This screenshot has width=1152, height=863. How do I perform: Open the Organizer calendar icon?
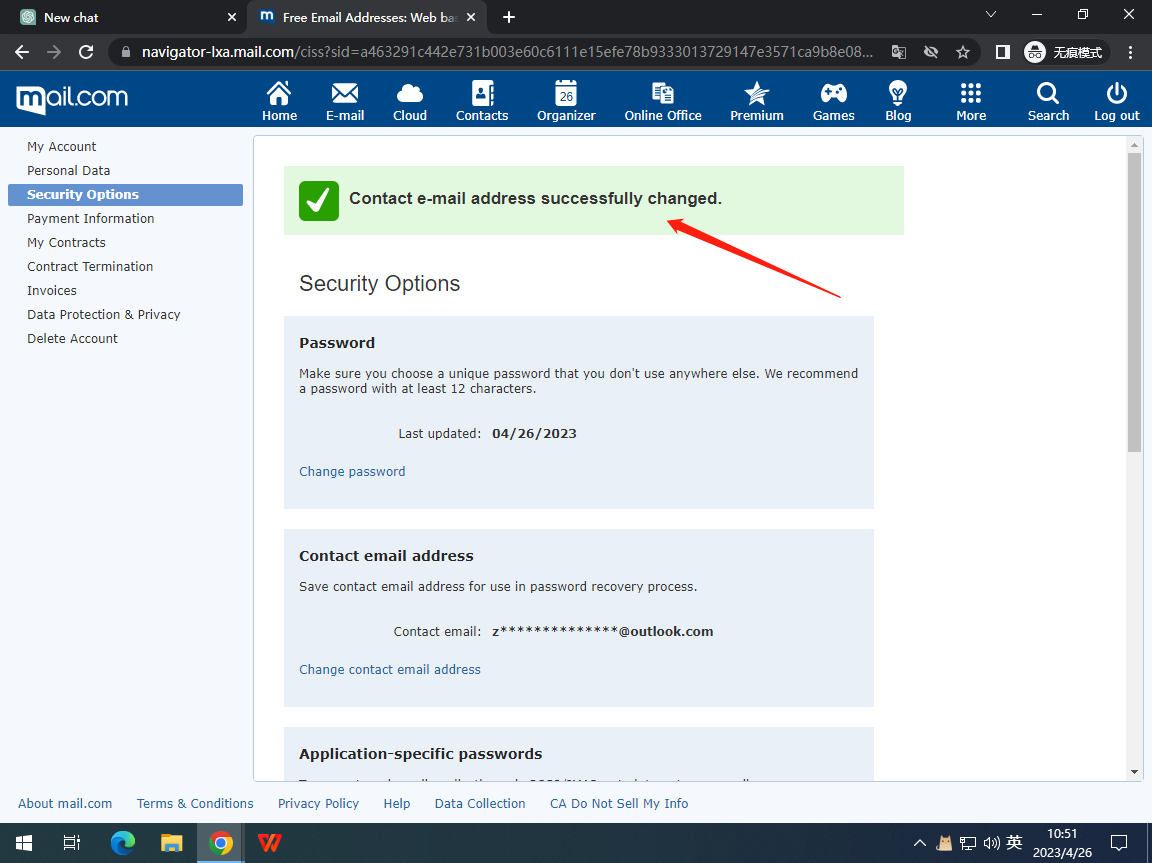[566, 95]
